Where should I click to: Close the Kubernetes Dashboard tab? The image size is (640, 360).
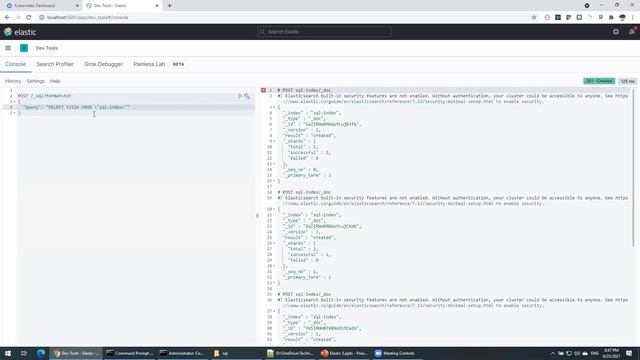77,6
